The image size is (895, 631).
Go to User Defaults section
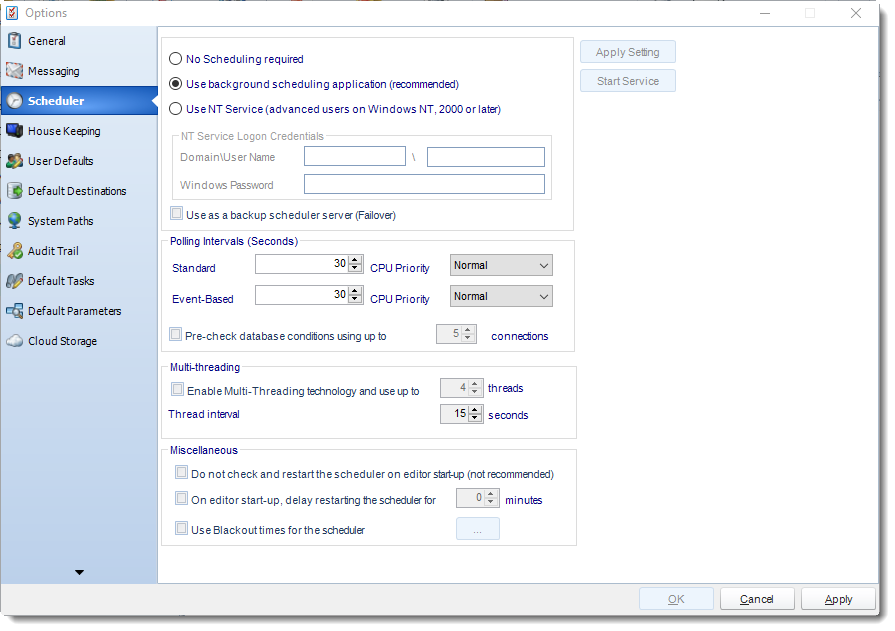pos(79,161)
